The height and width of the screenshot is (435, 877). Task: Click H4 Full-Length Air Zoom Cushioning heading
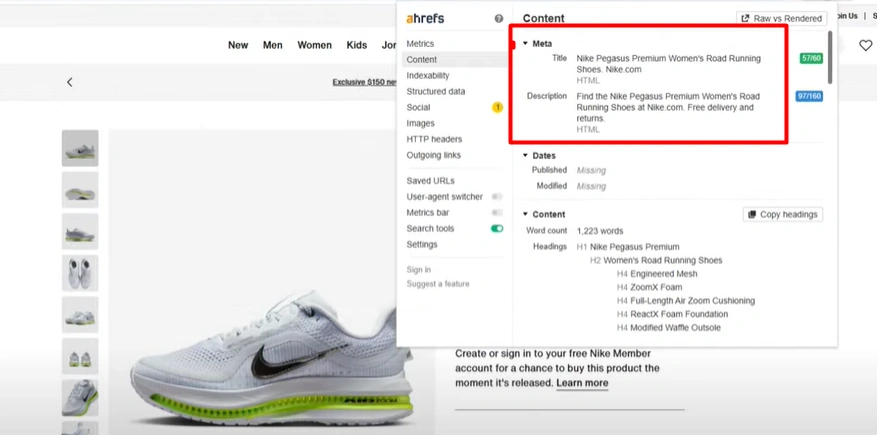click(x=686, y=301)
